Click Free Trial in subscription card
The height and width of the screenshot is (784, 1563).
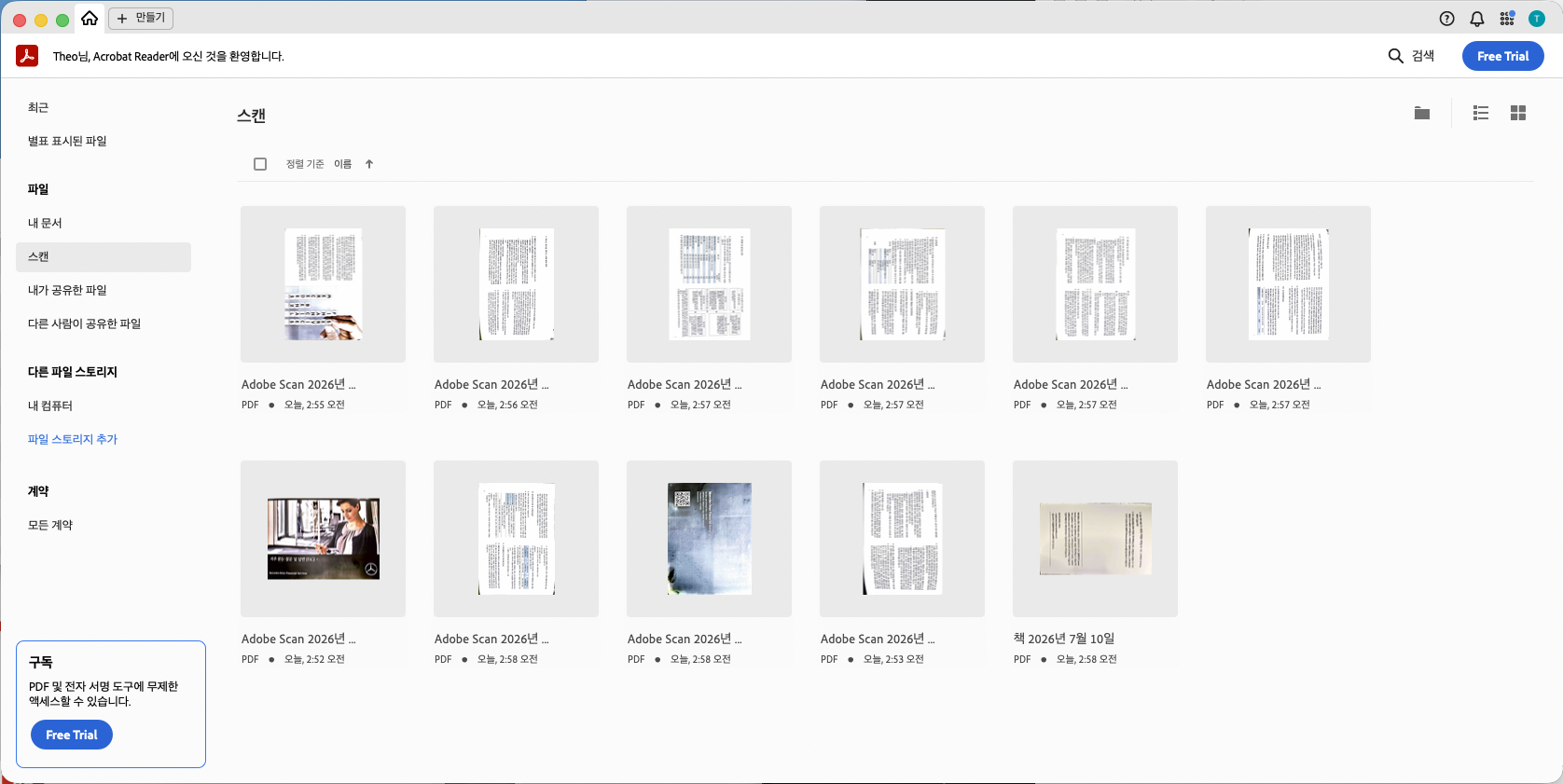72,735
